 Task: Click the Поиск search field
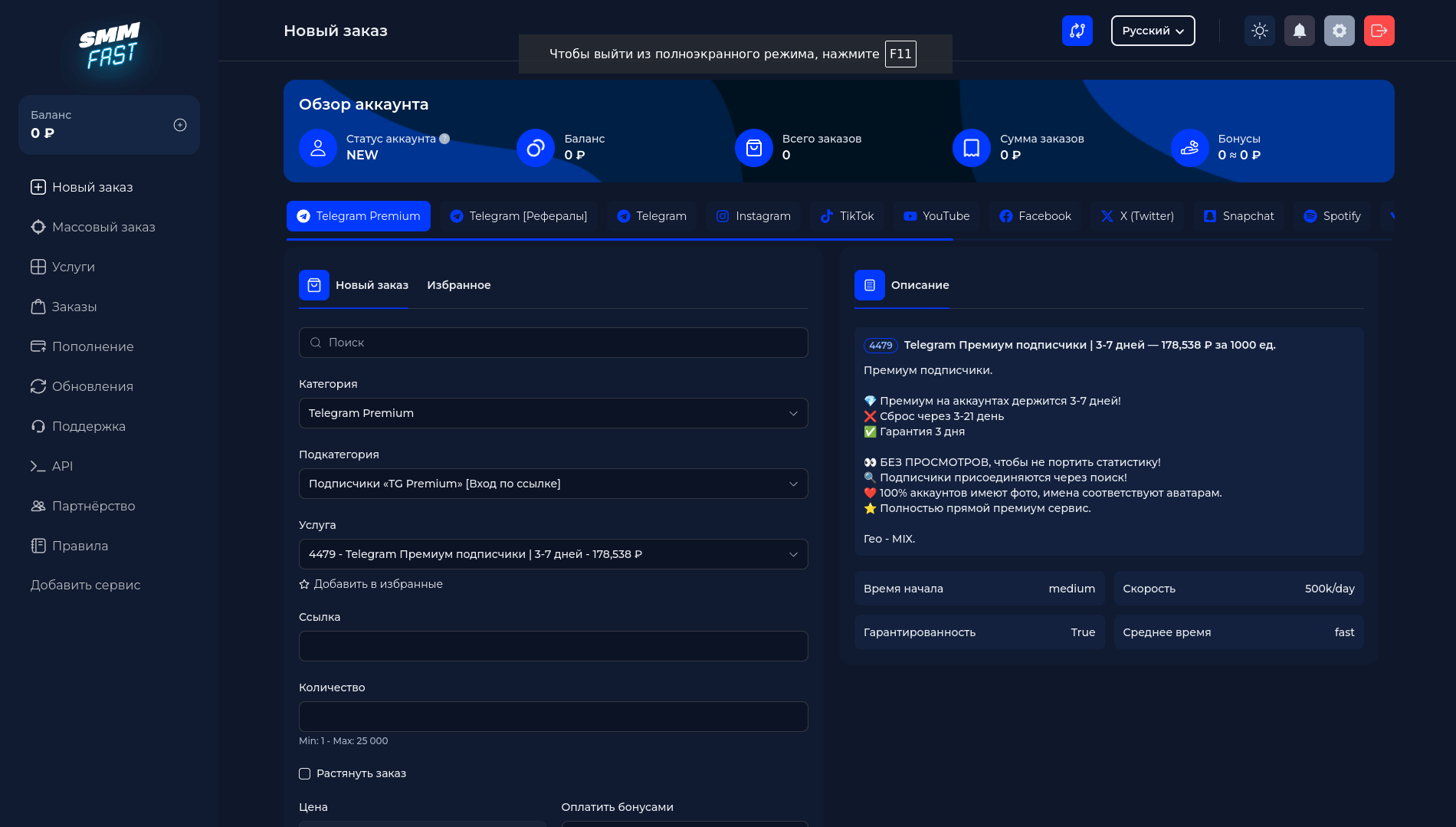(x=553, y=343)
